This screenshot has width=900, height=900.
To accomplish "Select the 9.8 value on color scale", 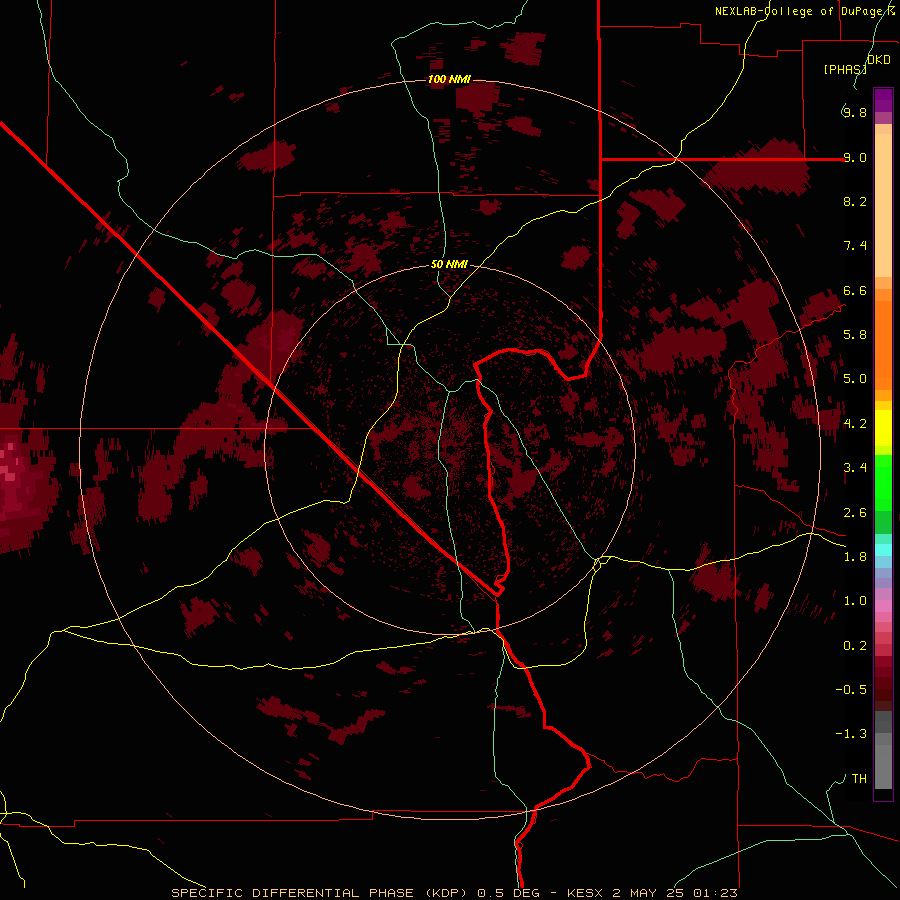I will (x=855, y=112).
